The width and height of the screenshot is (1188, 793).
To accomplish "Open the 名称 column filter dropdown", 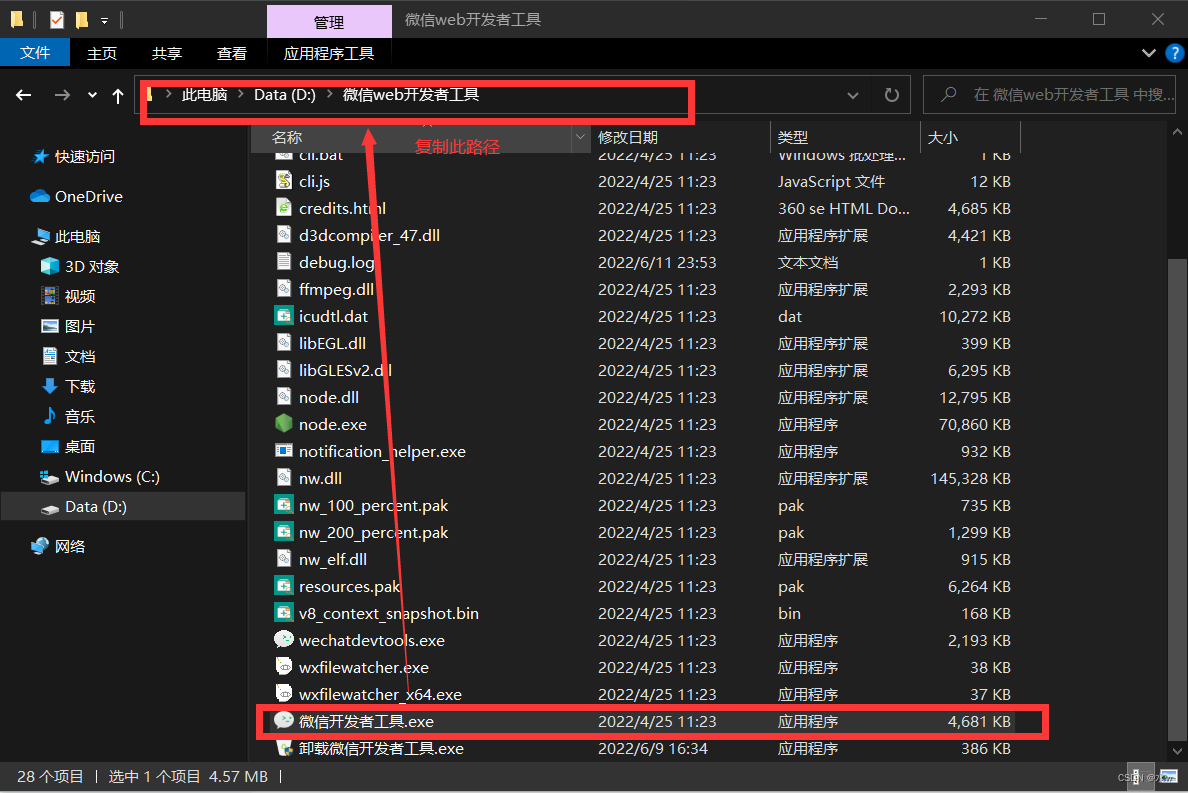I will click(x=580, y=137).
